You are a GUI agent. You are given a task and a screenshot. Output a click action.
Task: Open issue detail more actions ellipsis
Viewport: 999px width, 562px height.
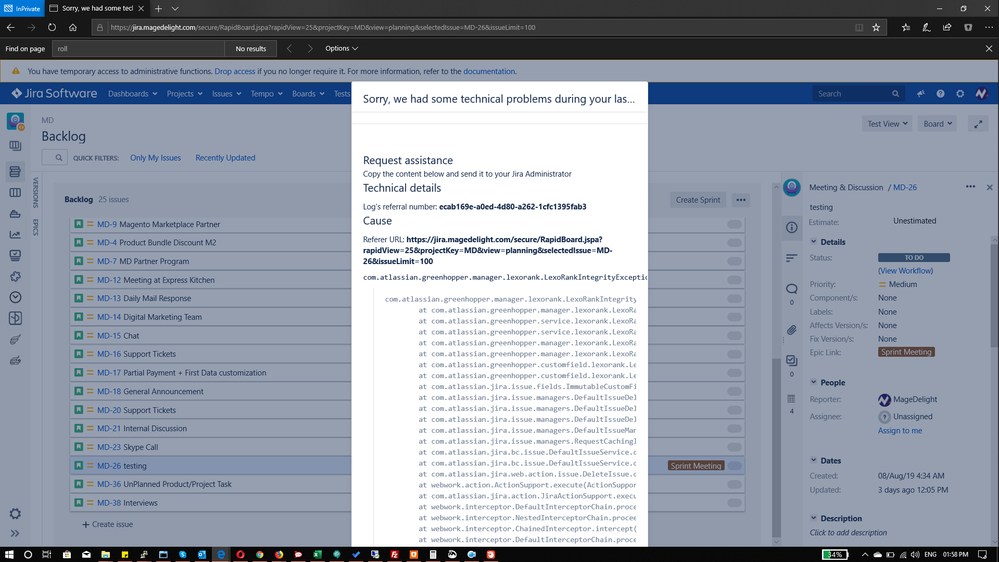coord(970,187)
